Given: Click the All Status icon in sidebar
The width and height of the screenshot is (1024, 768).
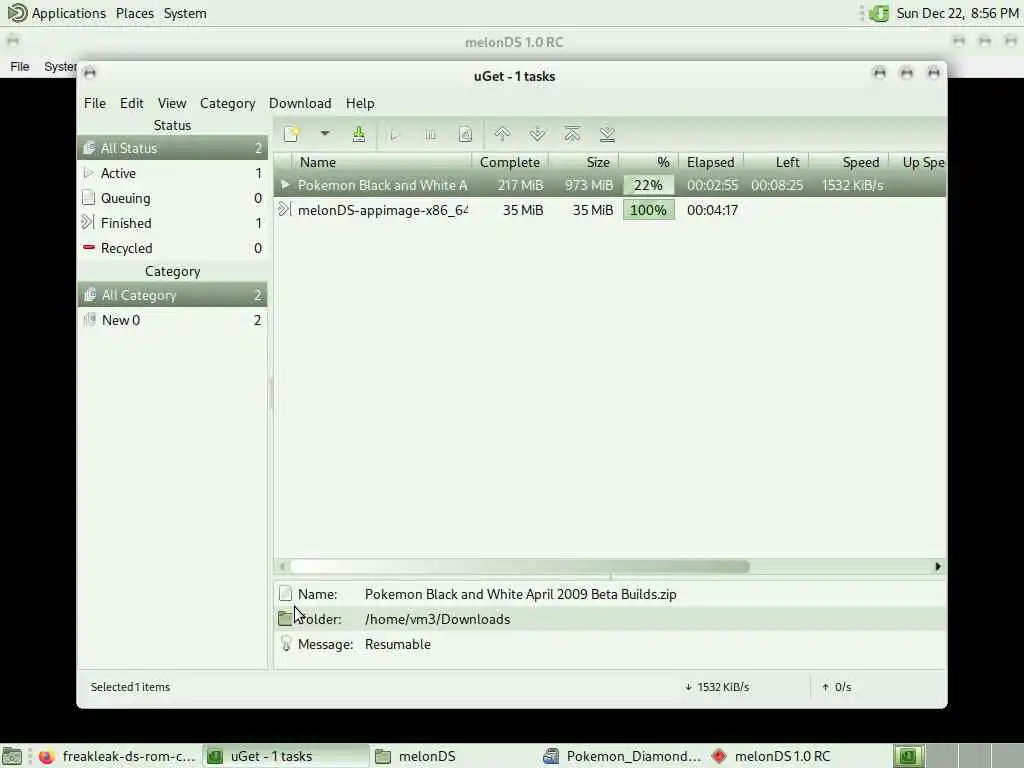Looking at the screenshot, I should [89, 148].
